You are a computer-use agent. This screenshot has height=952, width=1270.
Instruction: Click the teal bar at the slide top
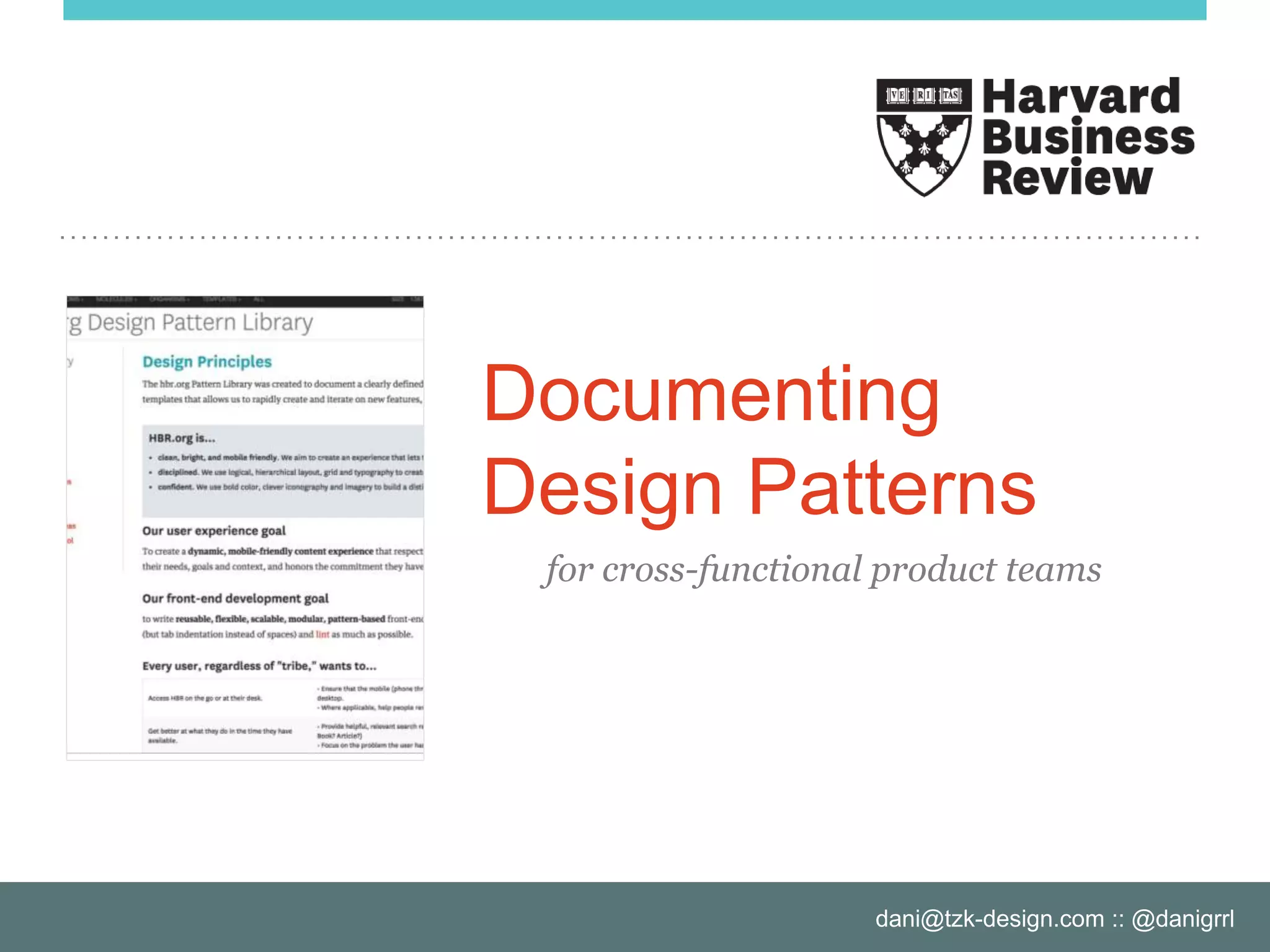(x=634, y=9)
